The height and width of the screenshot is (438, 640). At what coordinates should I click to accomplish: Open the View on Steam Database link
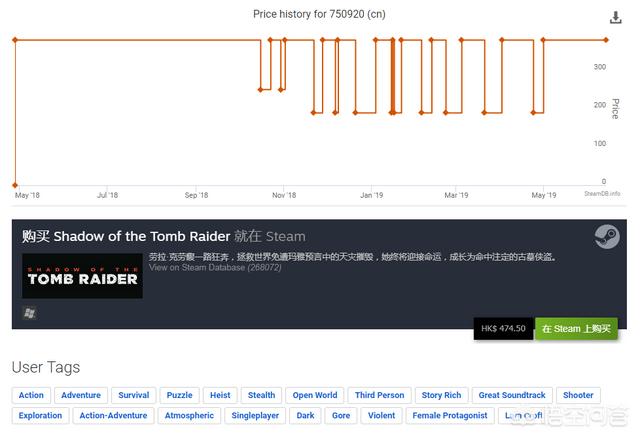[x=215, y=268]
